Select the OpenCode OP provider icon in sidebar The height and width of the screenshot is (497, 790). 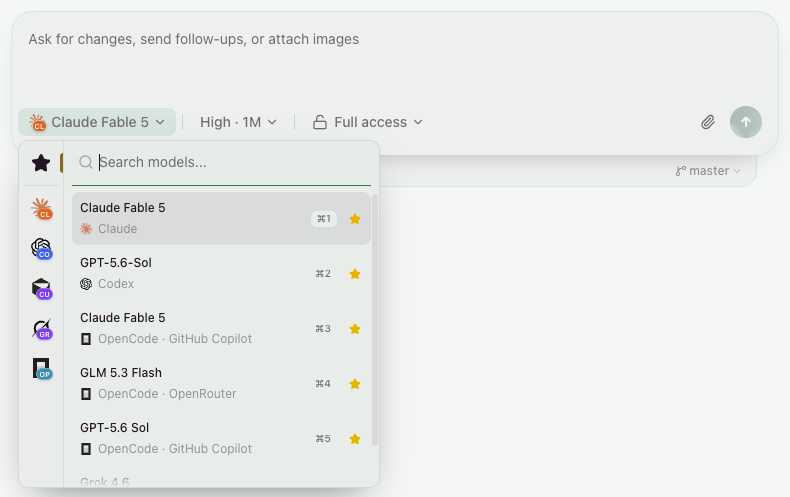(42, 368)
